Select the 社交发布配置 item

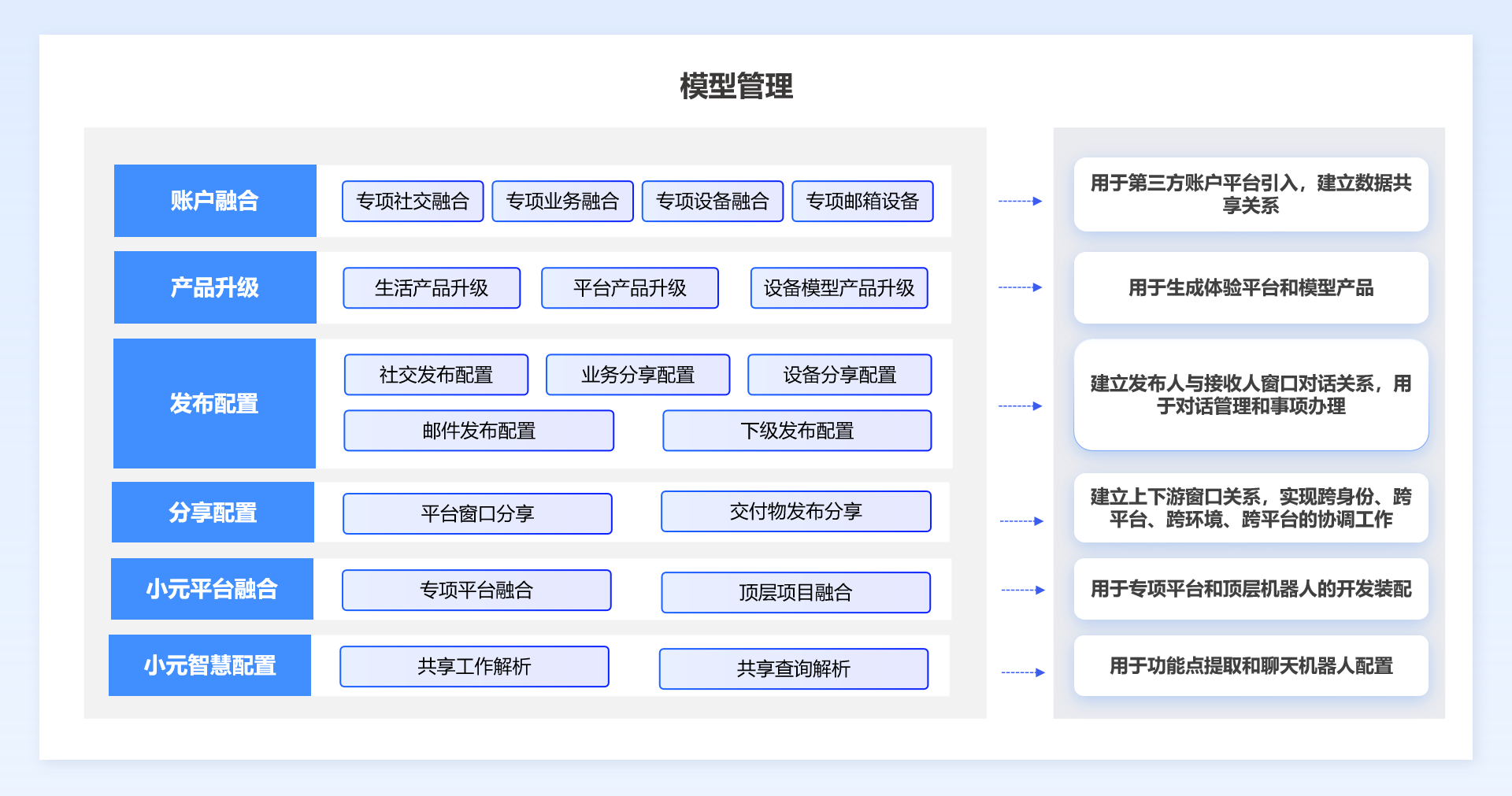(436, 375)
